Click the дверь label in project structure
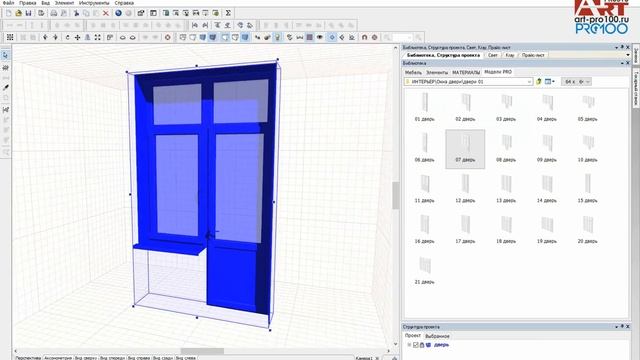Image resolution: width=640 pixels, height=360 pixels. tap(441, 345)
